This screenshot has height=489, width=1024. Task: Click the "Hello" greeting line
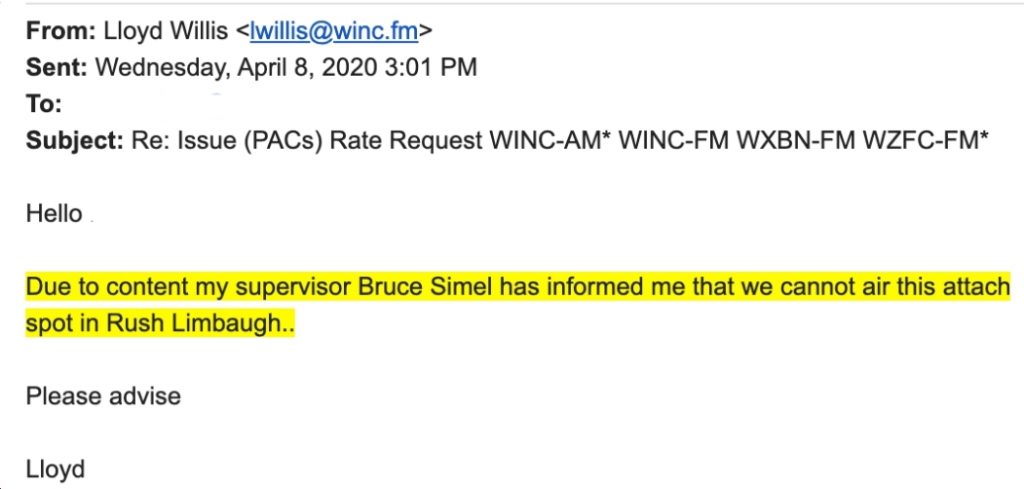coord(54,213)
